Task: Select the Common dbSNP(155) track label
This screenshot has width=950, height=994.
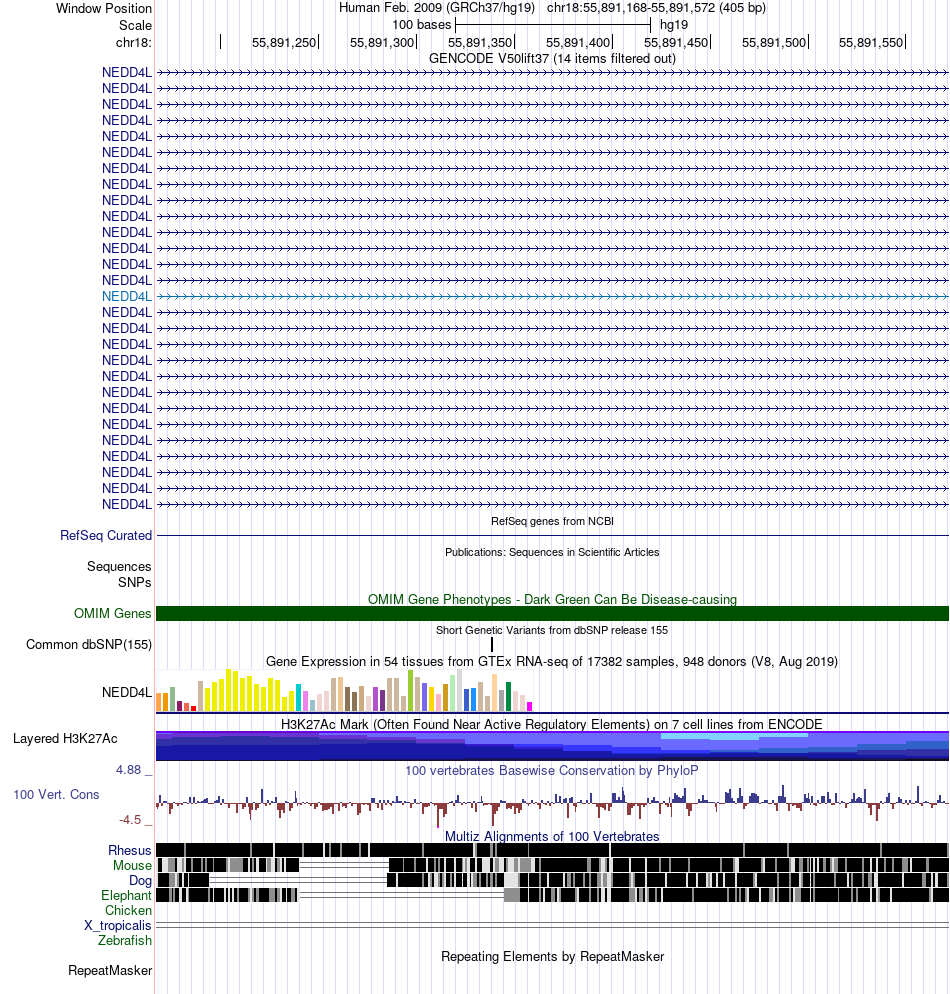Action: point(89,644)
